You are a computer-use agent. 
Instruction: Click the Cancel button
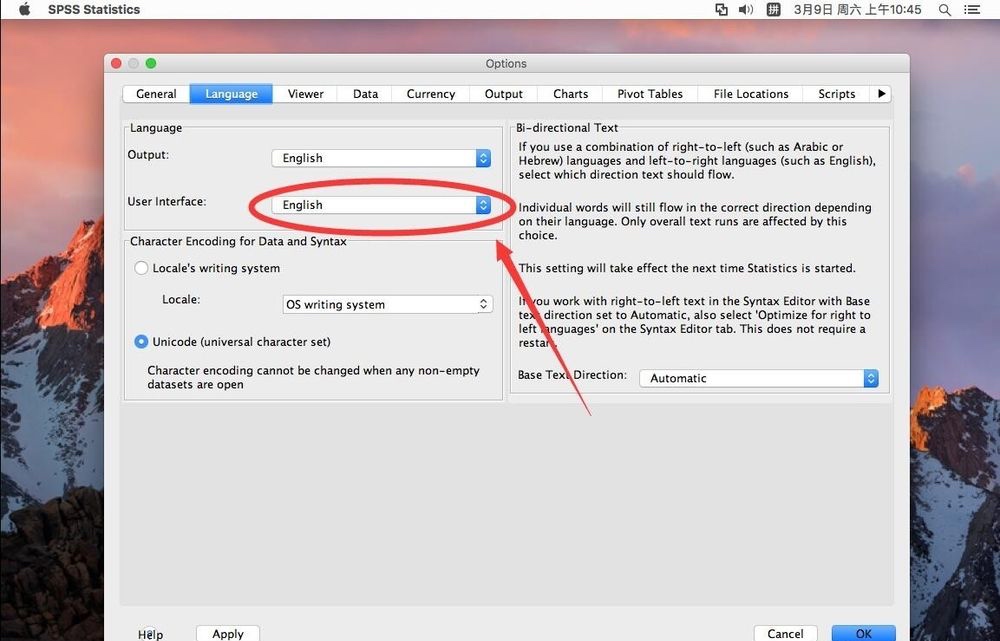785,633
